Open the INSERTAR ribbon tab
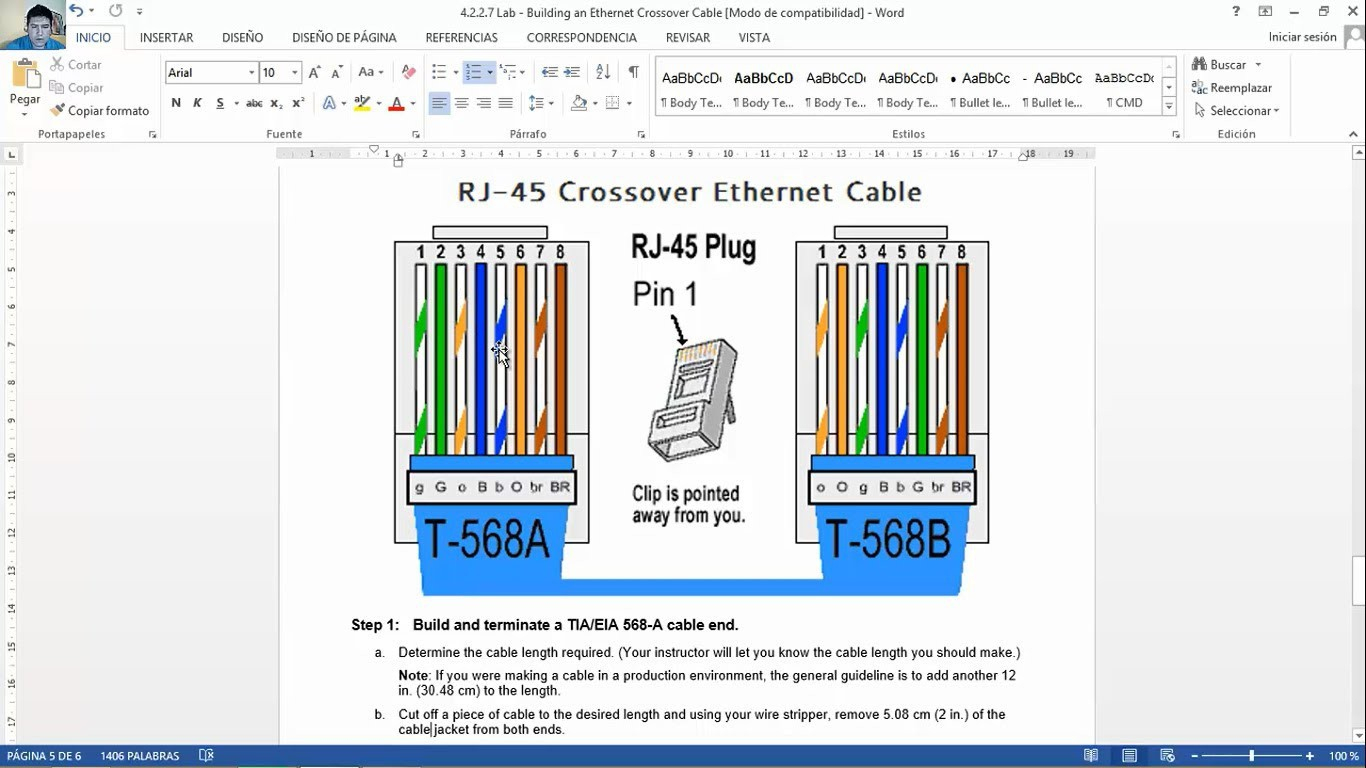 [x=166, y=38]
